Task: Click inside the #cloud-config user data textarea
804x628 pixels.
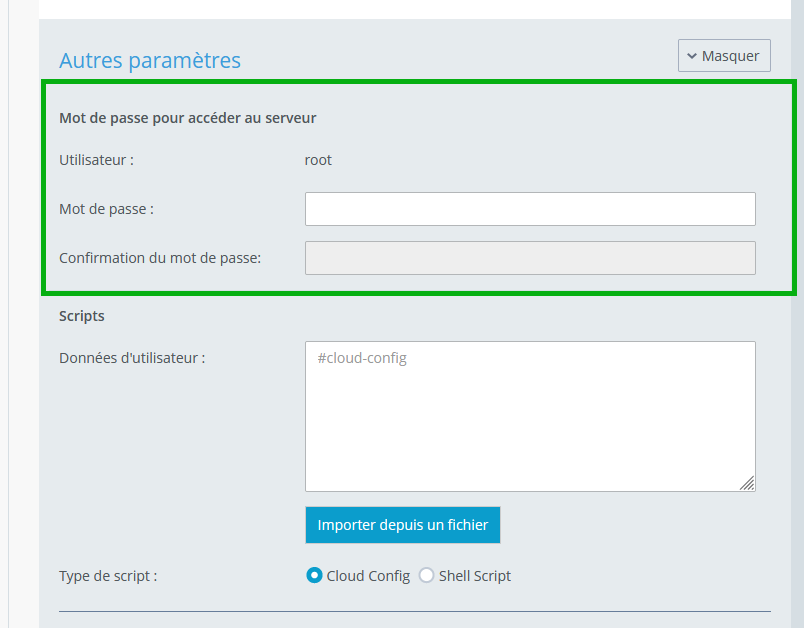Action: [530, 416]
